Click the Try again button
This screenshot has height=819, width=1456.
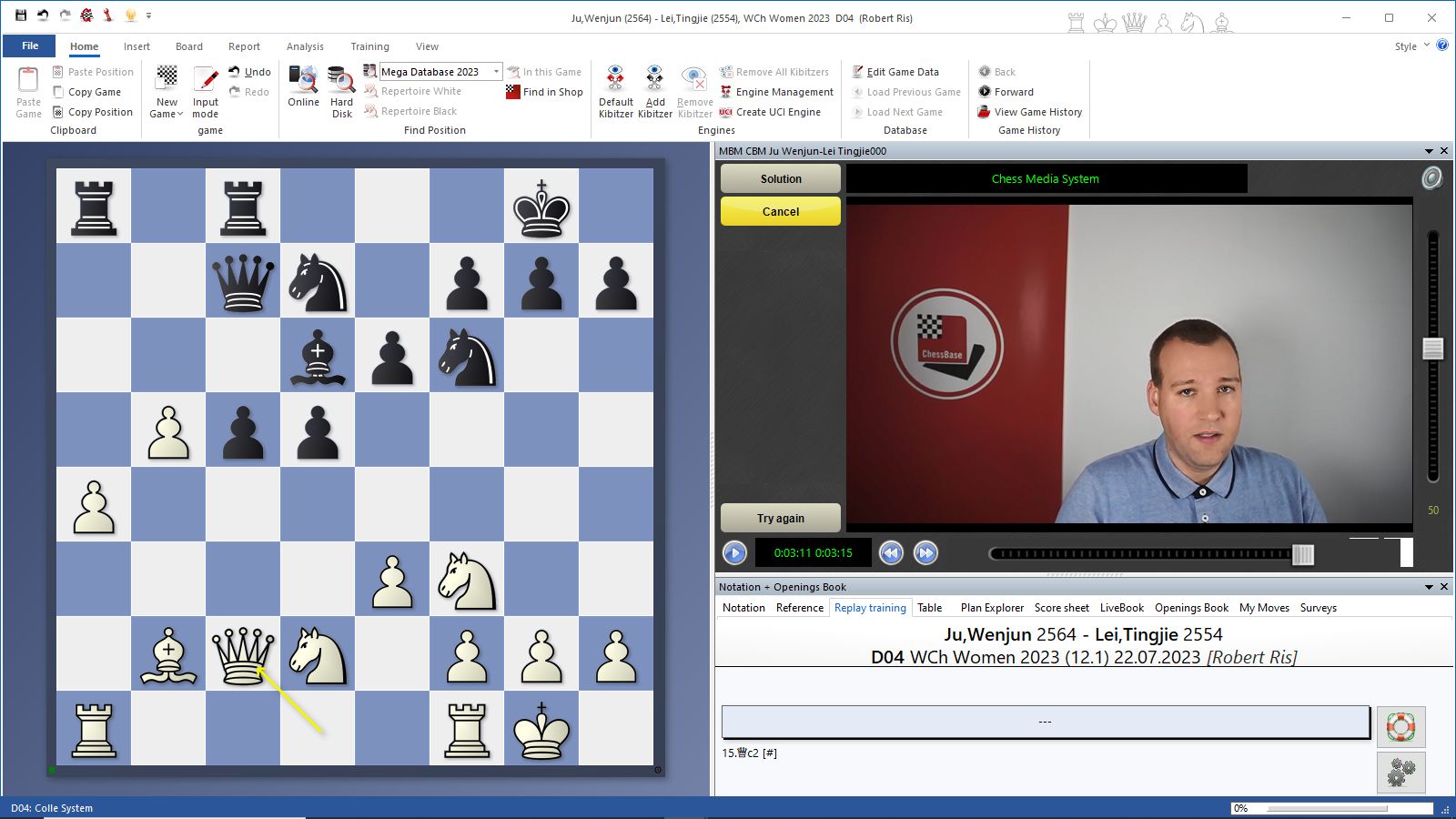point(781,518)
